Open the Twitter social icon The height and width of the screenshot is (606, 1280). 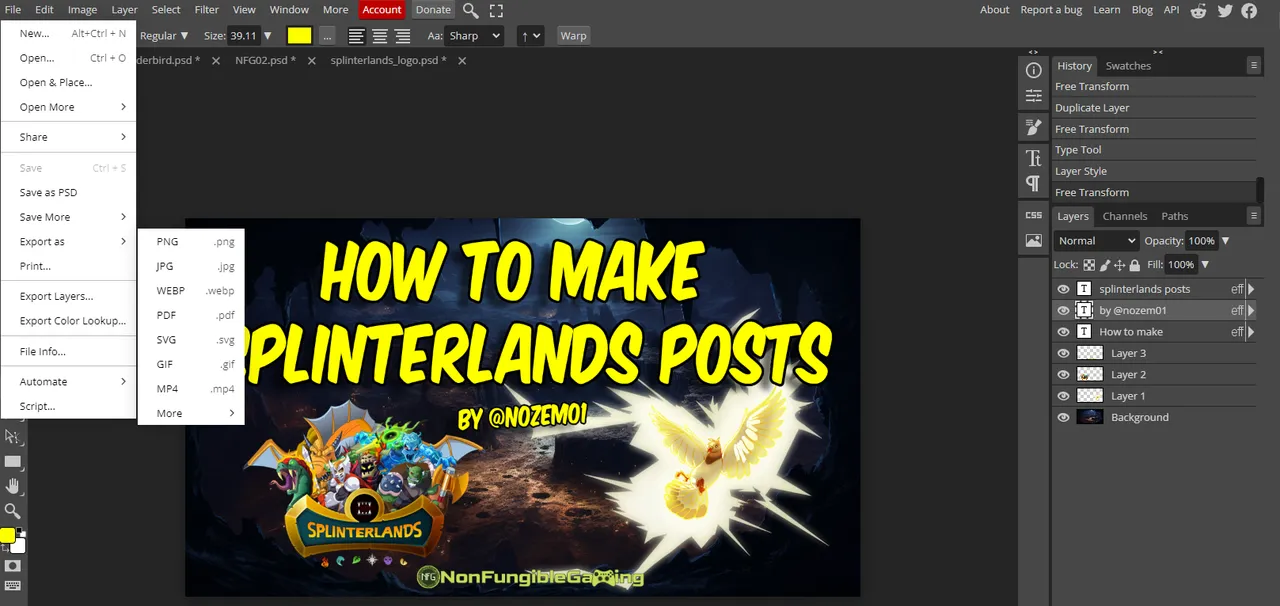(1225, 10)
